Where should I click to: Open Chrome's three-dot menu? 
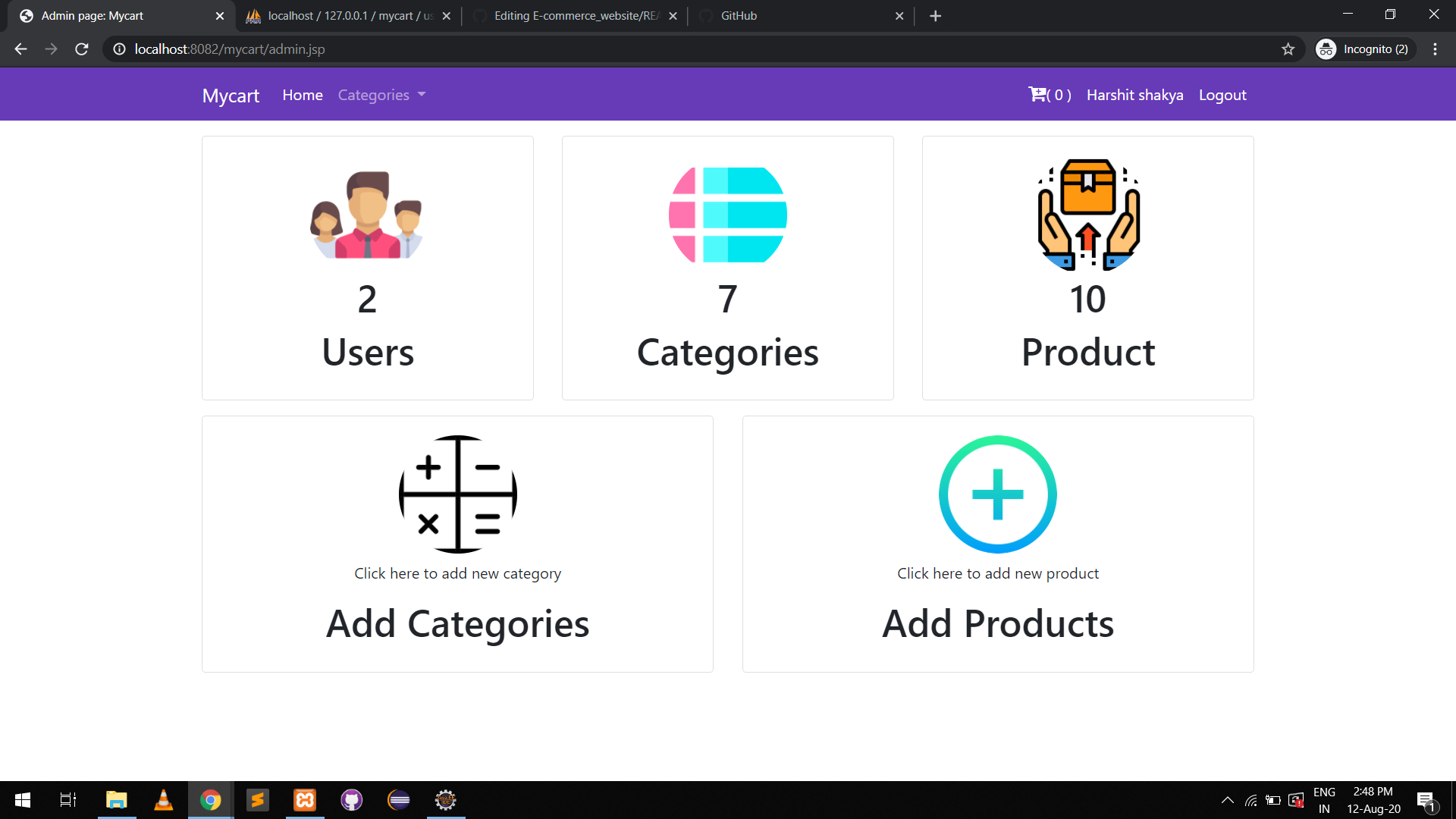click(1435, 49)
